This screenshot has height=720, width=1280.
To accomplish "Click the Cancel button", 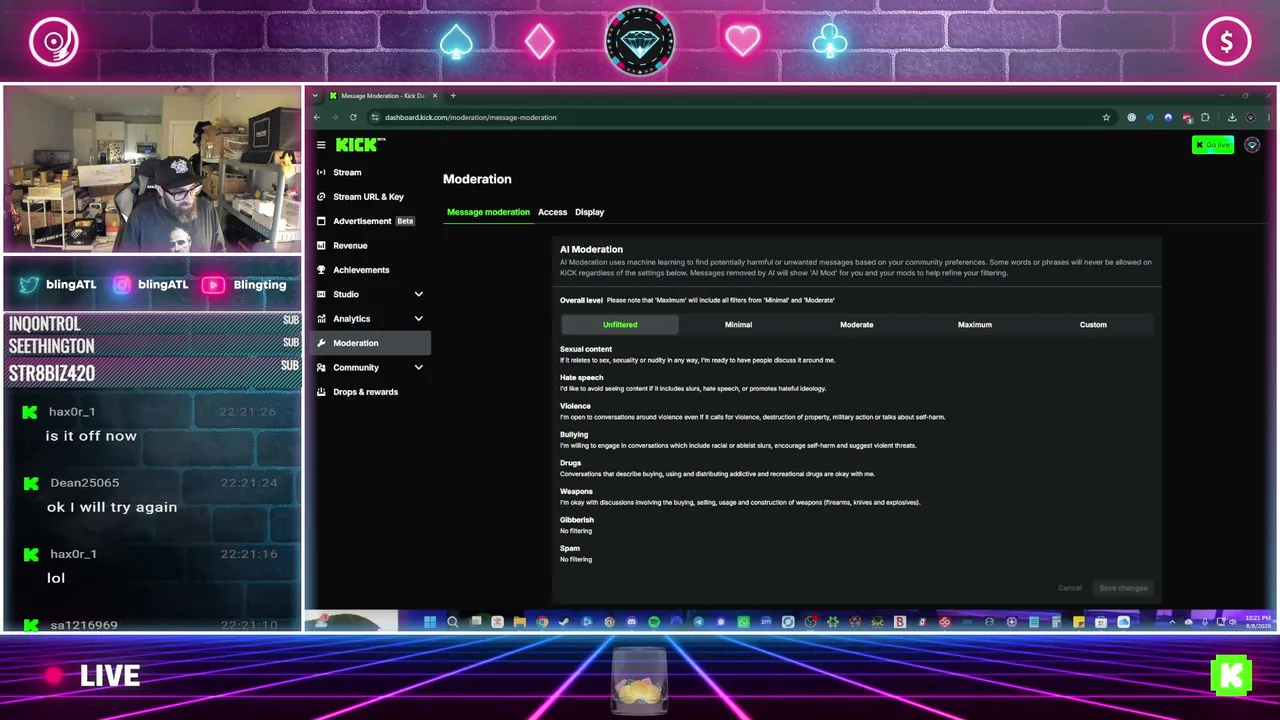I will point(1070,588).
